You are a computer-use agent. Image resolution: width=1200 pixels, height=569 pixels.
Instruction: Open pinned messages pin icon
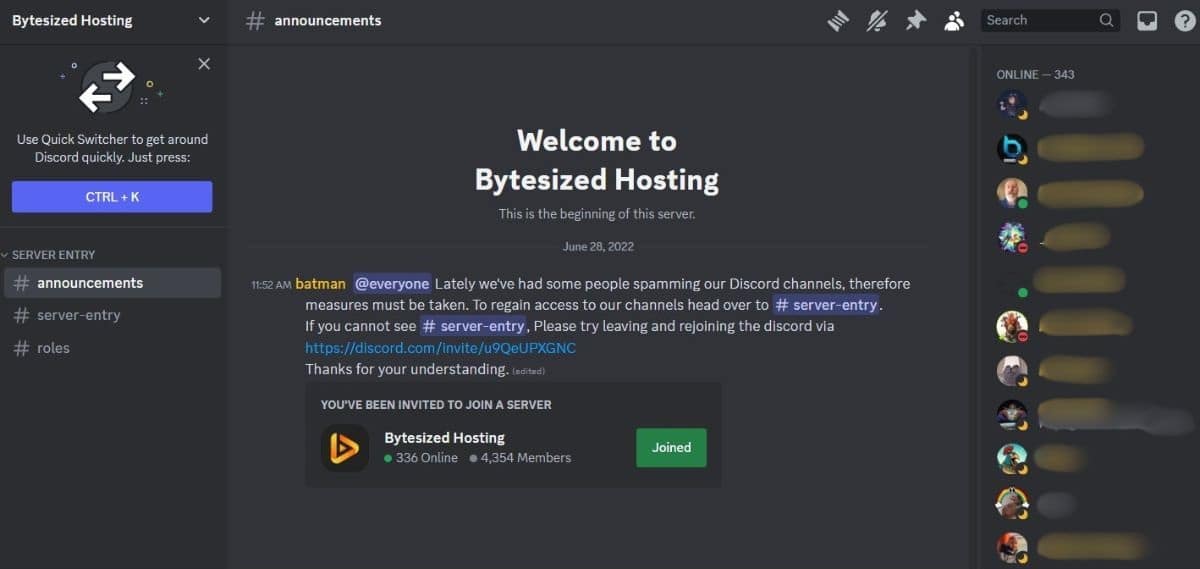point(916,20)
